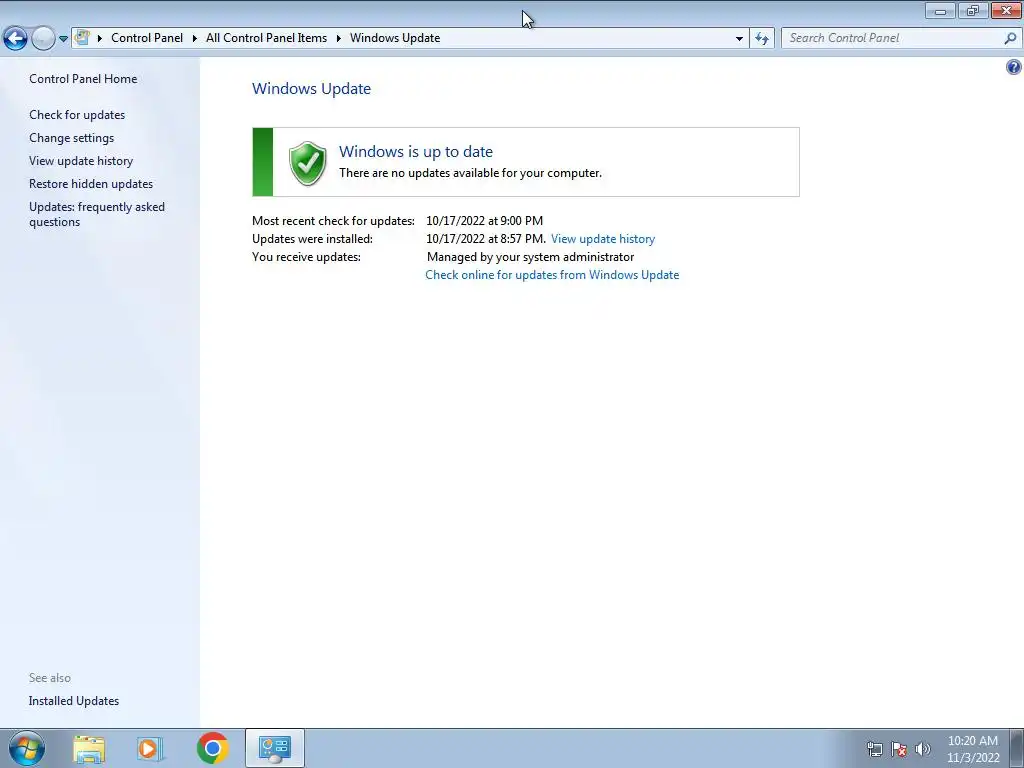Refresh the Windows Update page

[761, 39]
